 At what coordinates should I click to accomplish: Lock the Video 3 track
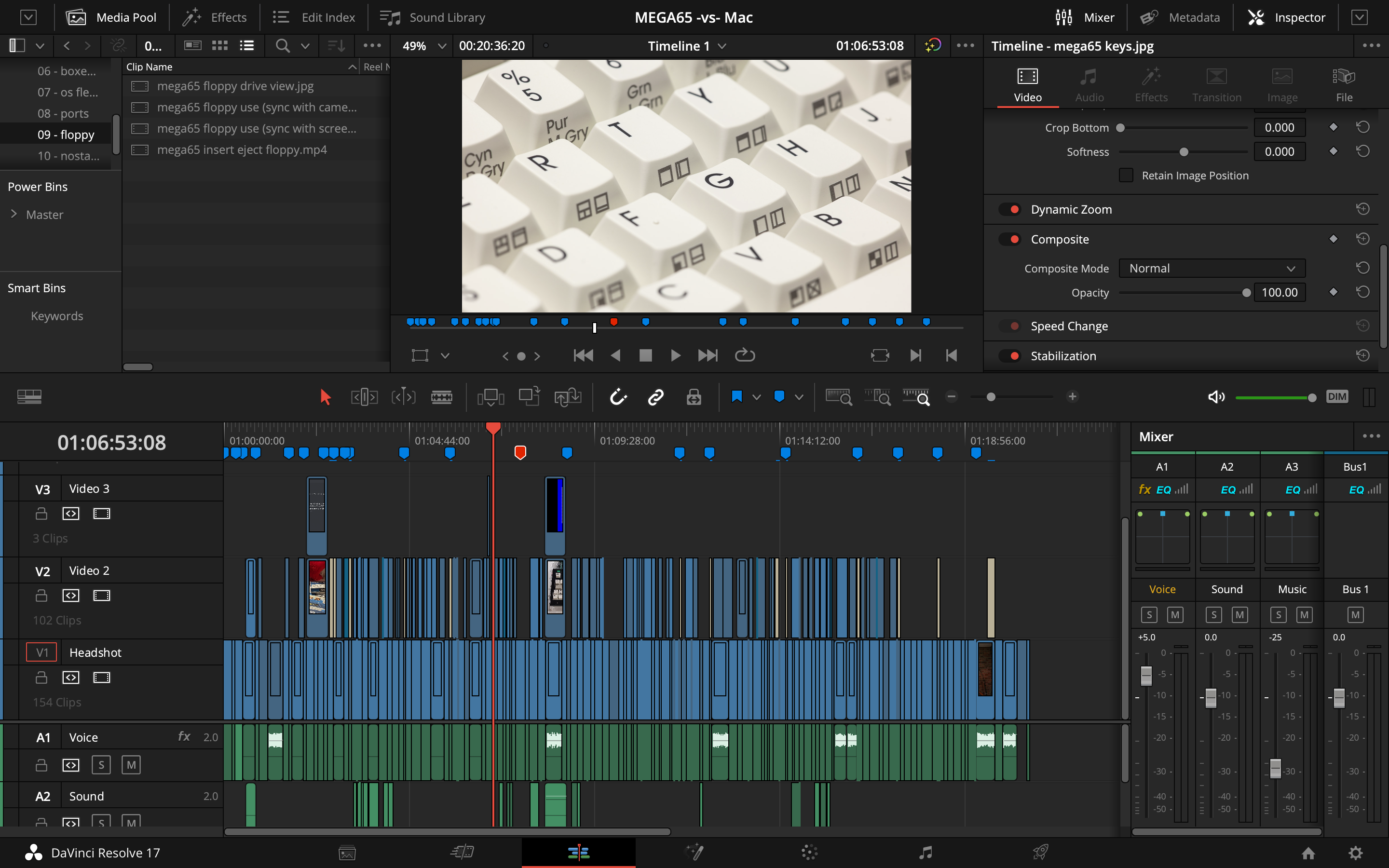[x=41, y=513]
